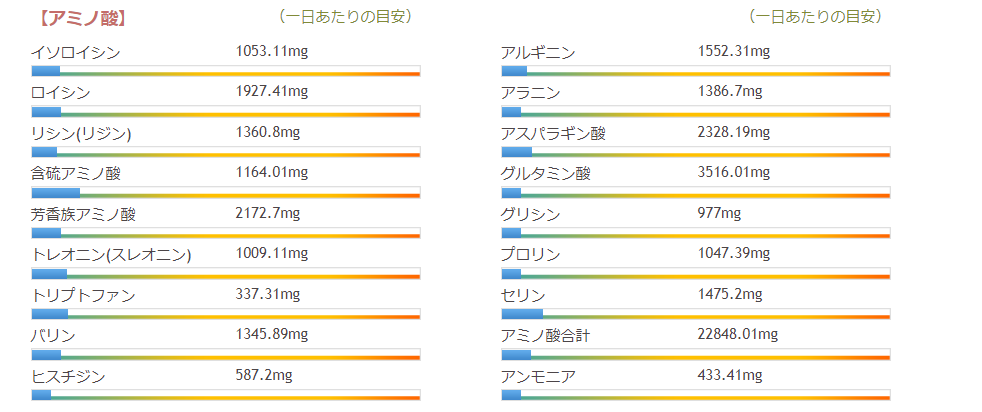Viewport: 982px width, 412px height.
Task: Click the プロリン label
Action: pos(530,254)
